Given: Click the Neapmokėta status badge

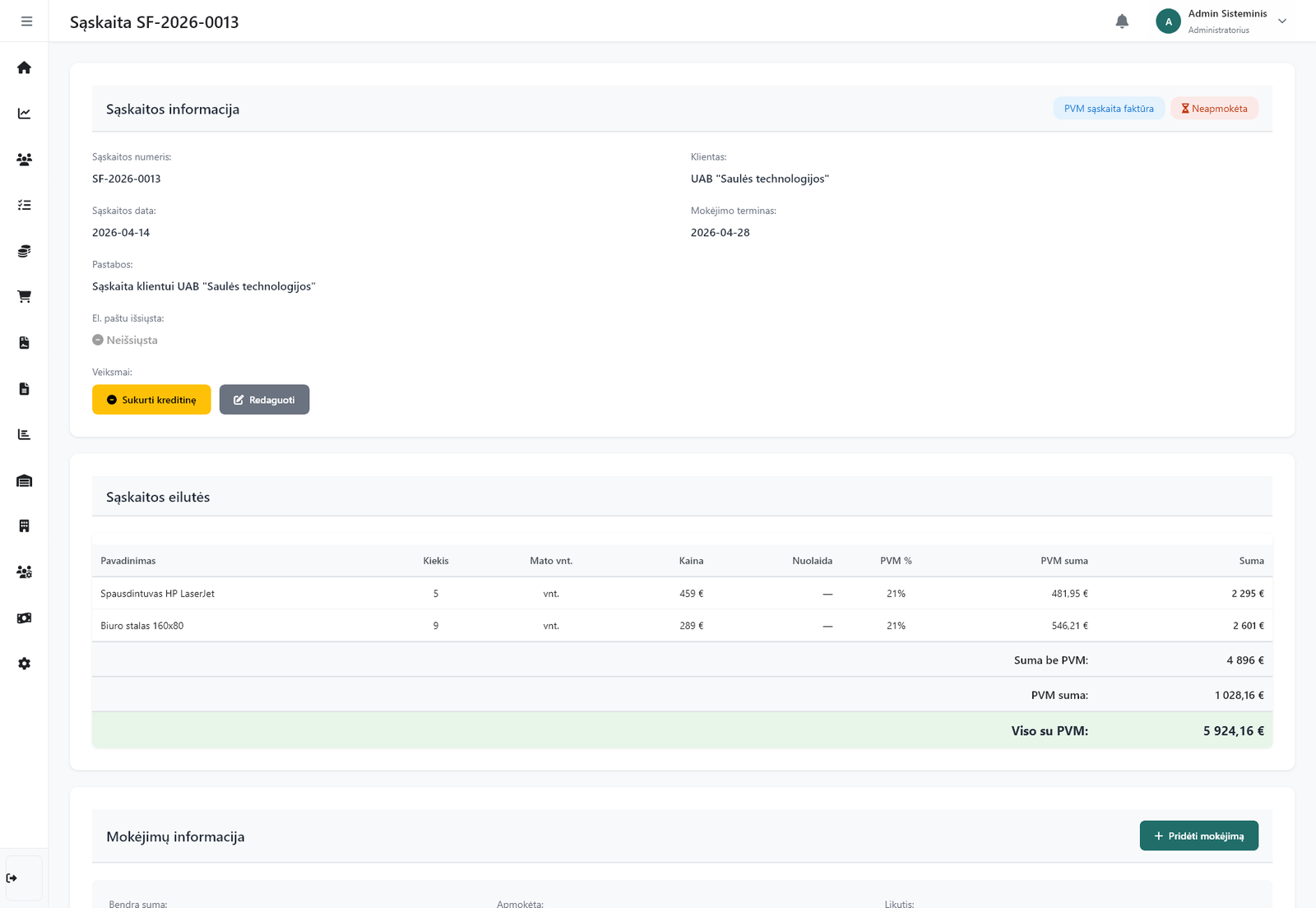Looking at the screenshot, I should click(1214, 109).
